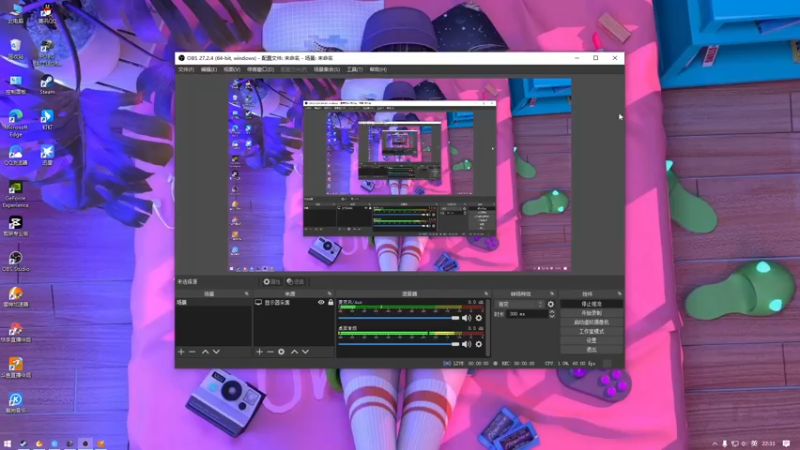Image resolution: width=800 pixels, height=450 pixels.
Task: Open Settings from the Controls panel
Action: 591,341
